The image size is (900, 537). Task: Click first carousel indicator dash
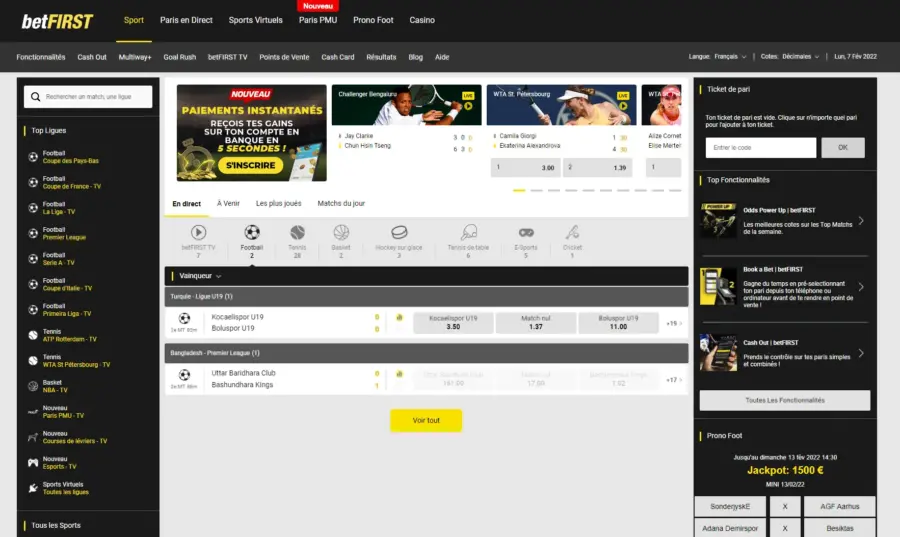519,190
